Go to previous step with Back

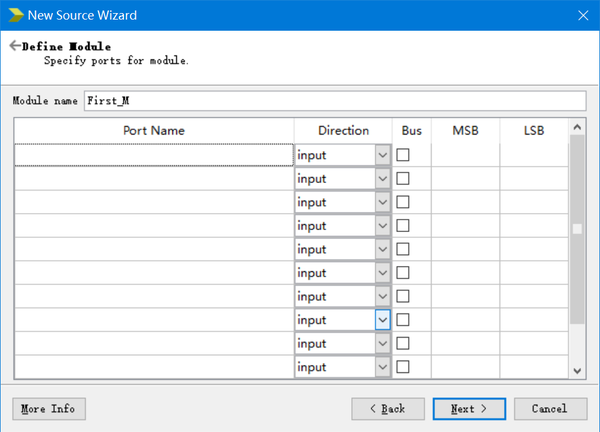tap(387, 408)
